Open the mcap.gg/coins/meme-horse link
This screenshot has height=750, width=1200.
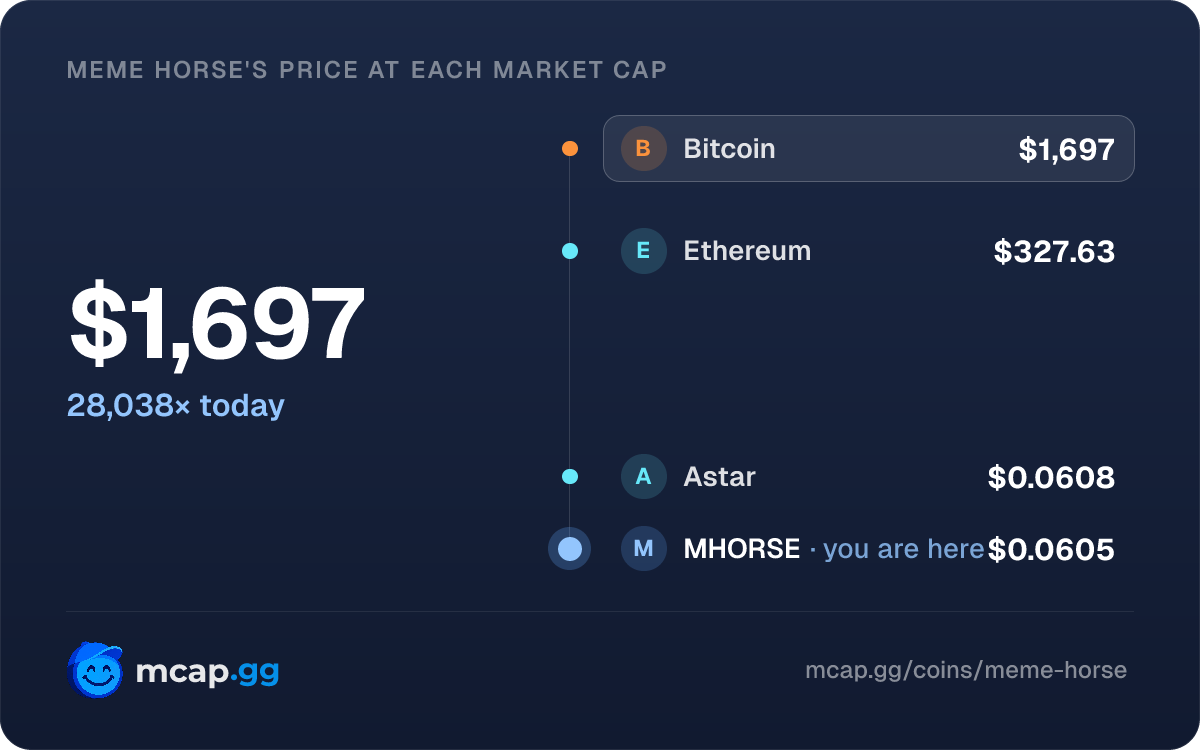966,670
